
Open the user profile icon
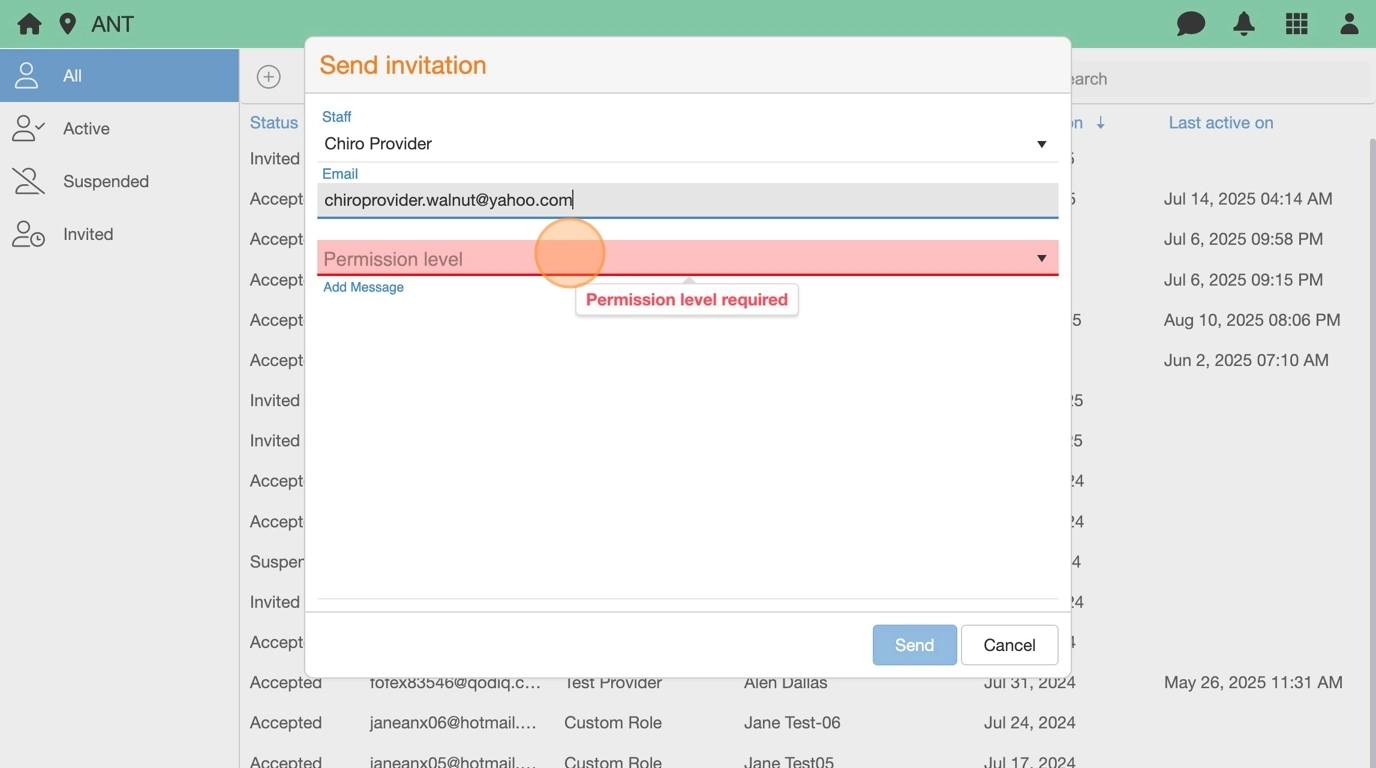[1349, 24]
